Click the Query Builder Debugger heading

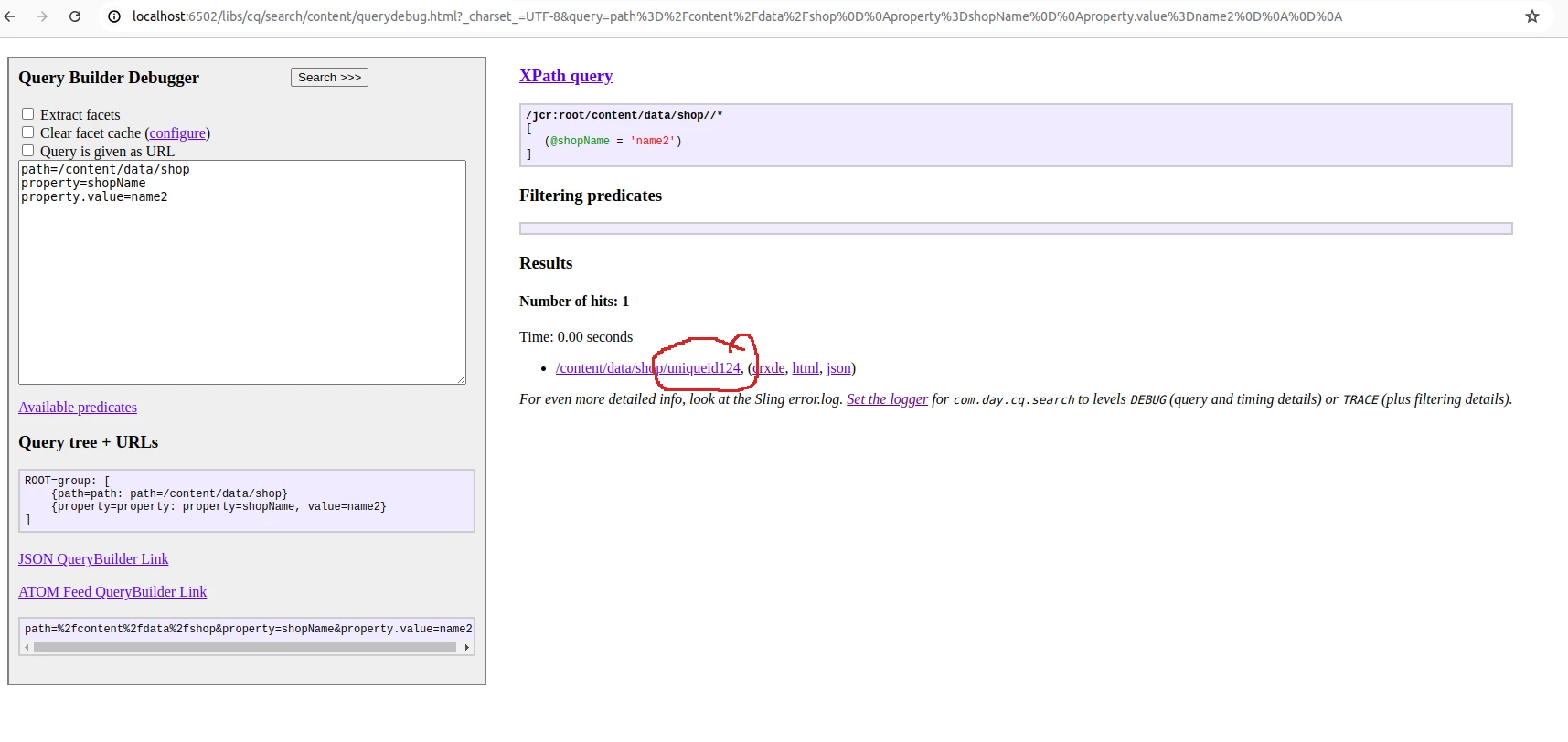pos(109,78)
